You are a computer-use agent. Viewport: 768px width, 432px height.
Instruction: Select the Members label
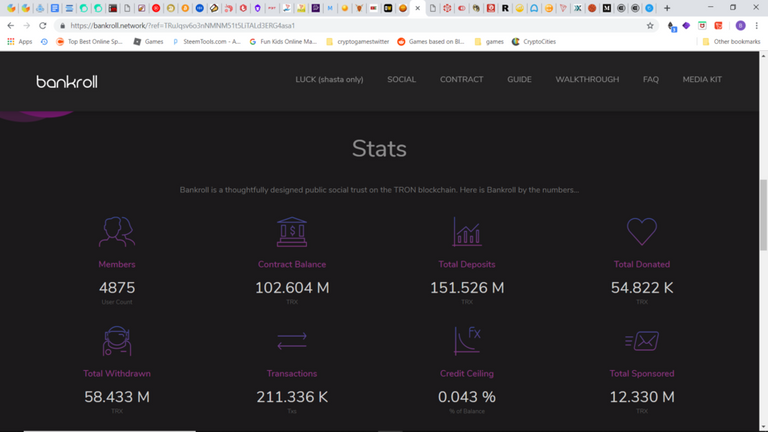117,264
